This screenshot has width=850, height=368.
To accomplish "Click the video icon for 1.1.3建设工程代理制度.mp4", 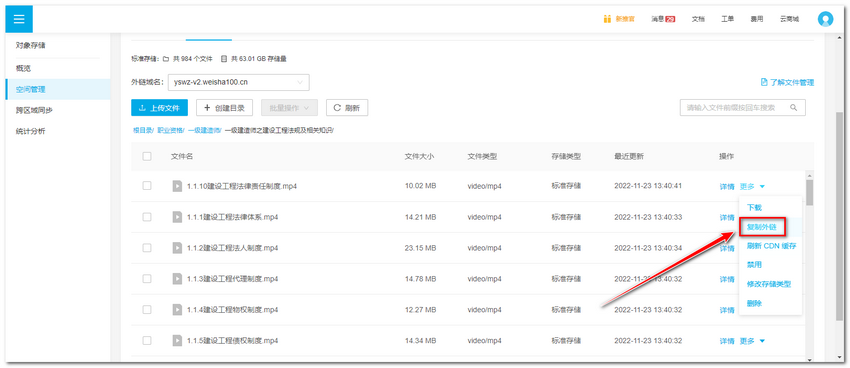I will point(177,279).
